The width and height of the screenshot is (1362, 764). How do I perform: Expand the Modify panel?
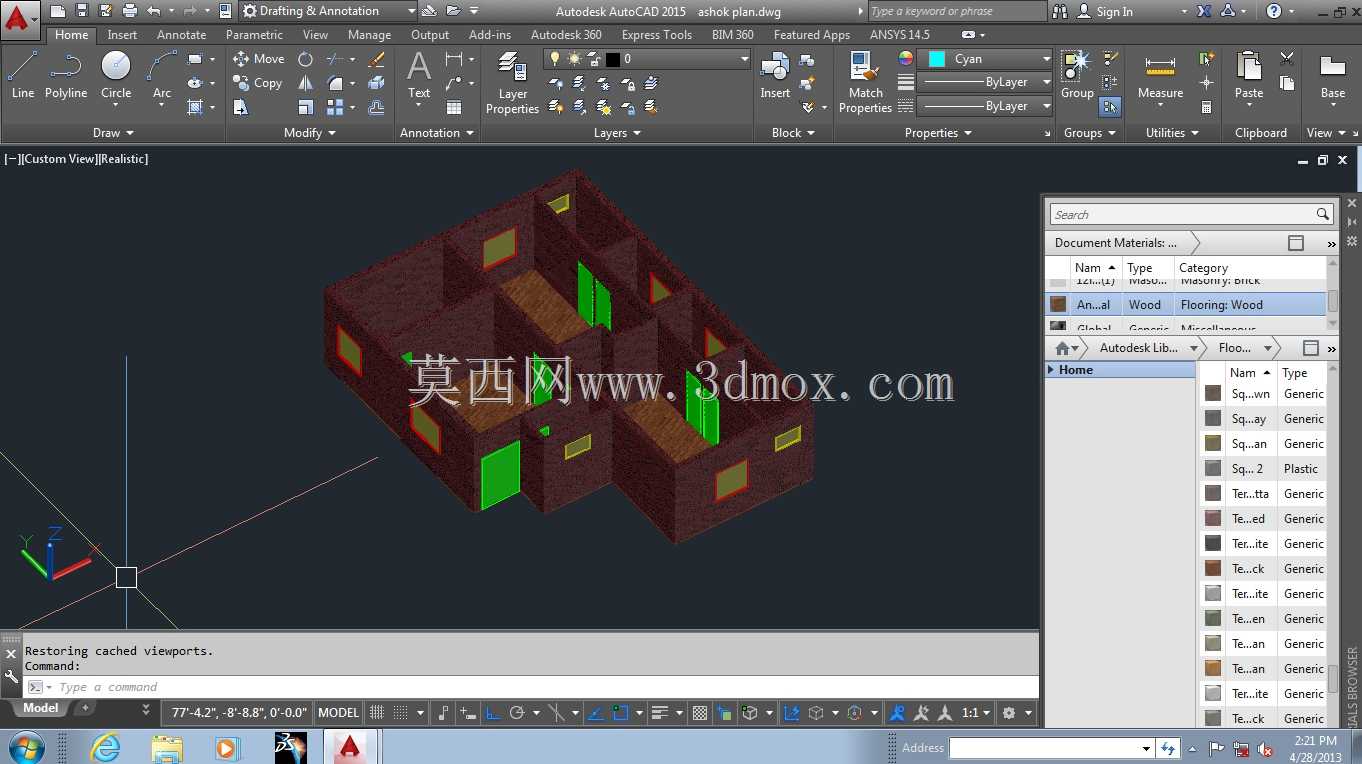tap(310, 133)
